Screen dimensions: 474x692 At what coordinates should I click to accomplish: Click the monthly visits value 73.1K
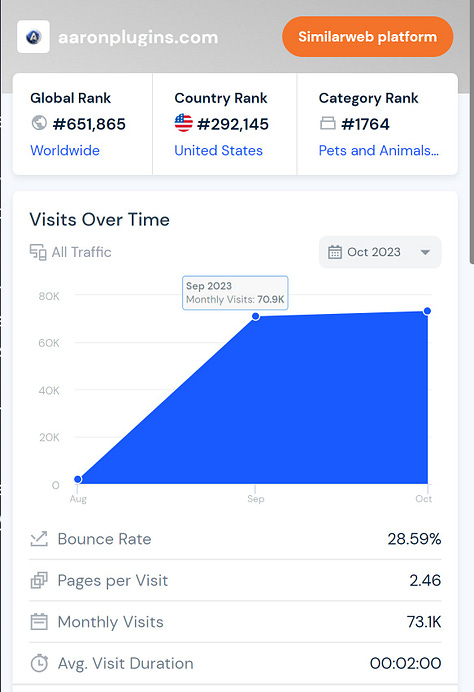[x=424, y=622]
